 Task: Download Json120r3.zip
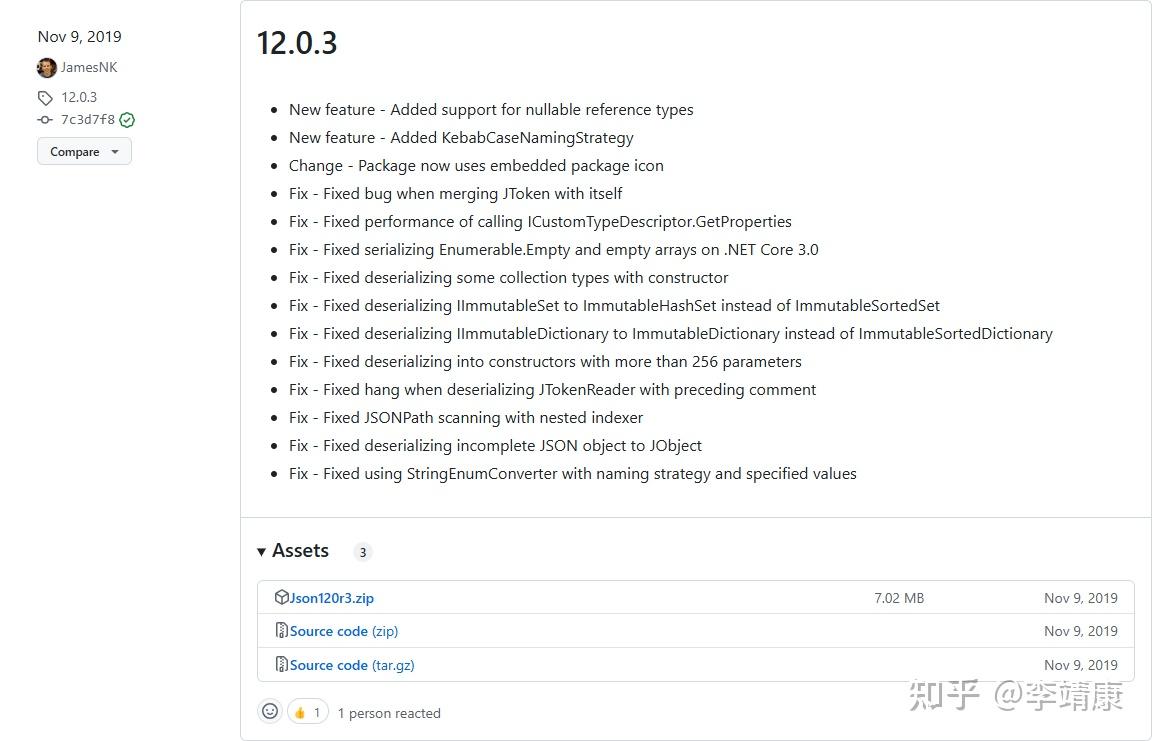[x=332, y=598]
